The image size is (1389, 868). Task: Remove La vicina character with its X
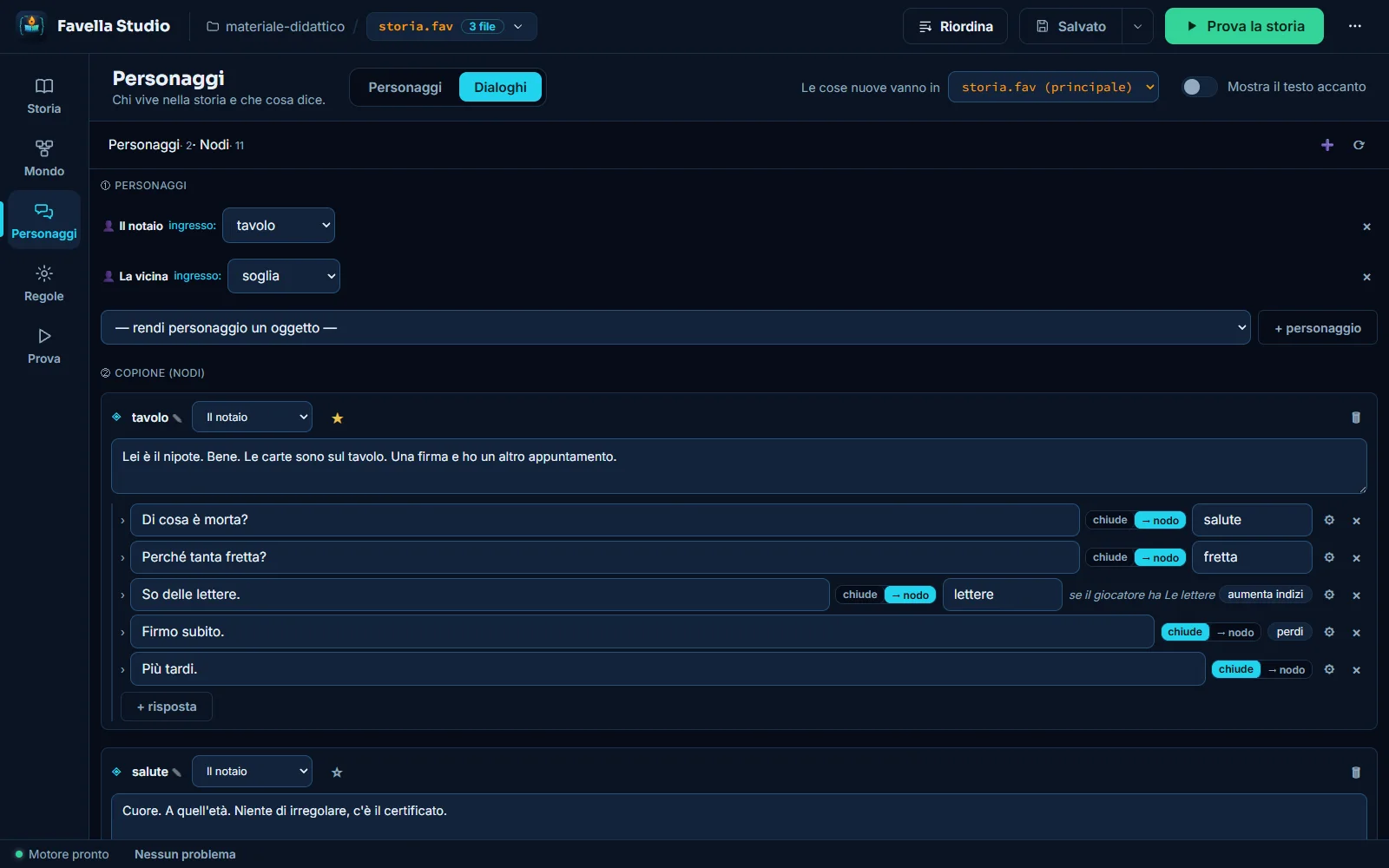point(1366,277)
